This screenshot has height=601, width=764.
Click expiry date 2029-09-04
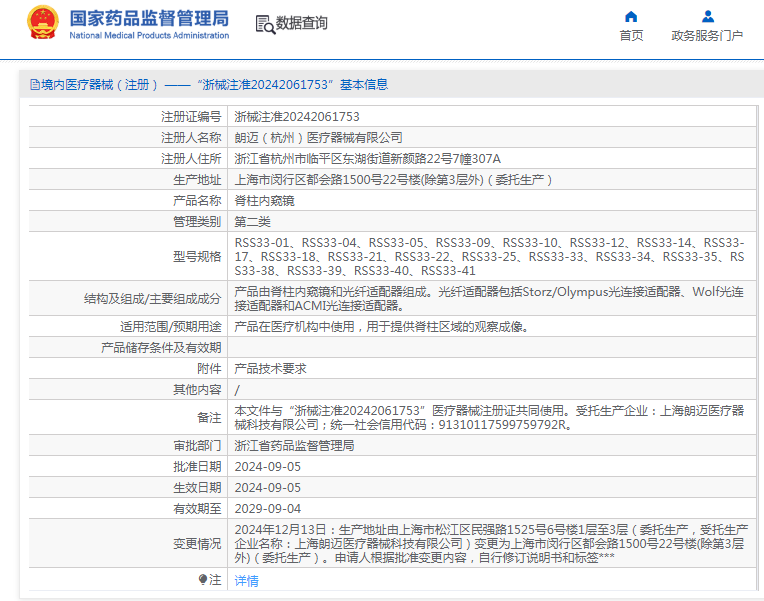tap(267, 509)
